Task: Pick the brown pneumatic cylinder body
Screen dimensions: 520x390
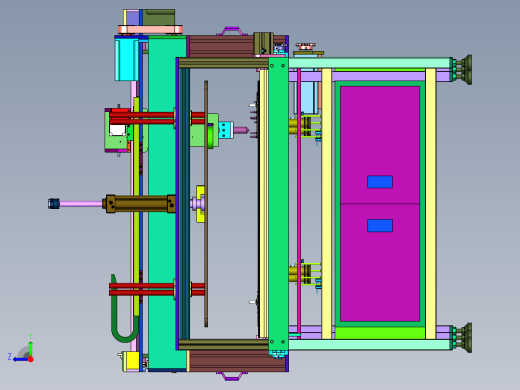Action: pyautogui.click(x=140, y=204)
